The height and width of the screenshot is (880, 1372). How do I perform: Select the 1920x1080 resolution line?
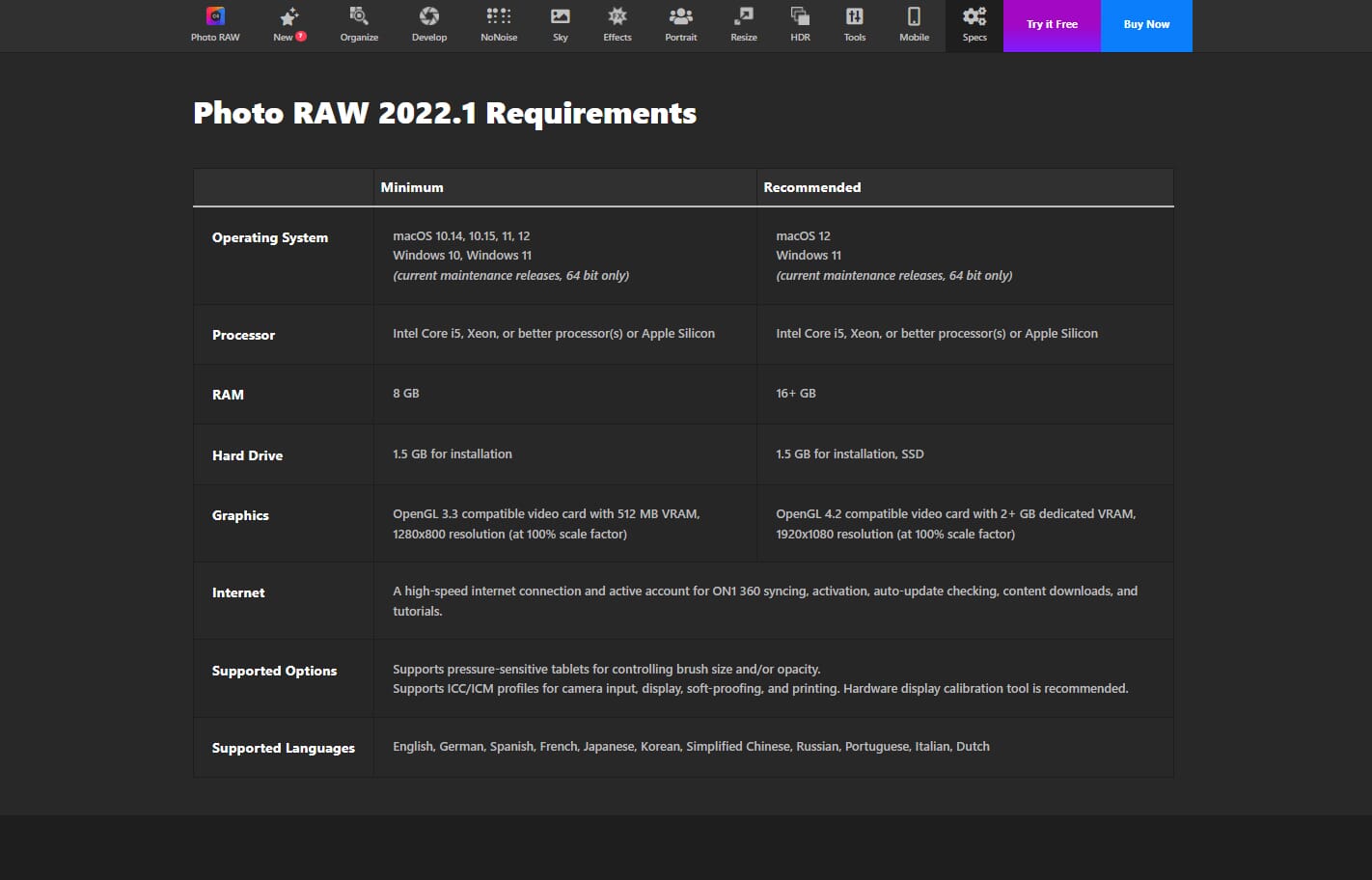(x=895, y=535)
